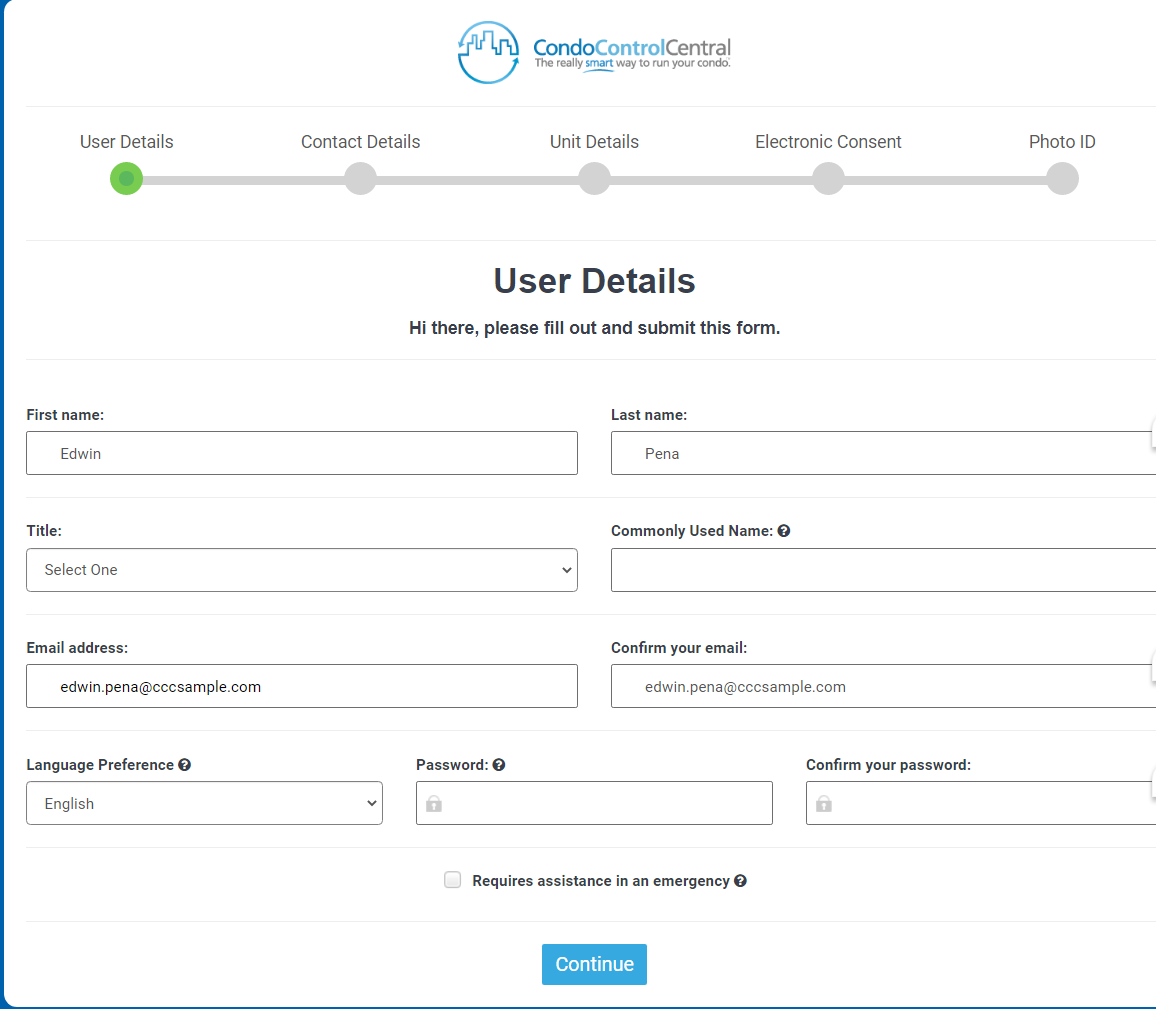Go to Contact Details step
Screen dimensions: 1156x1009
click(x=360, y=179)
